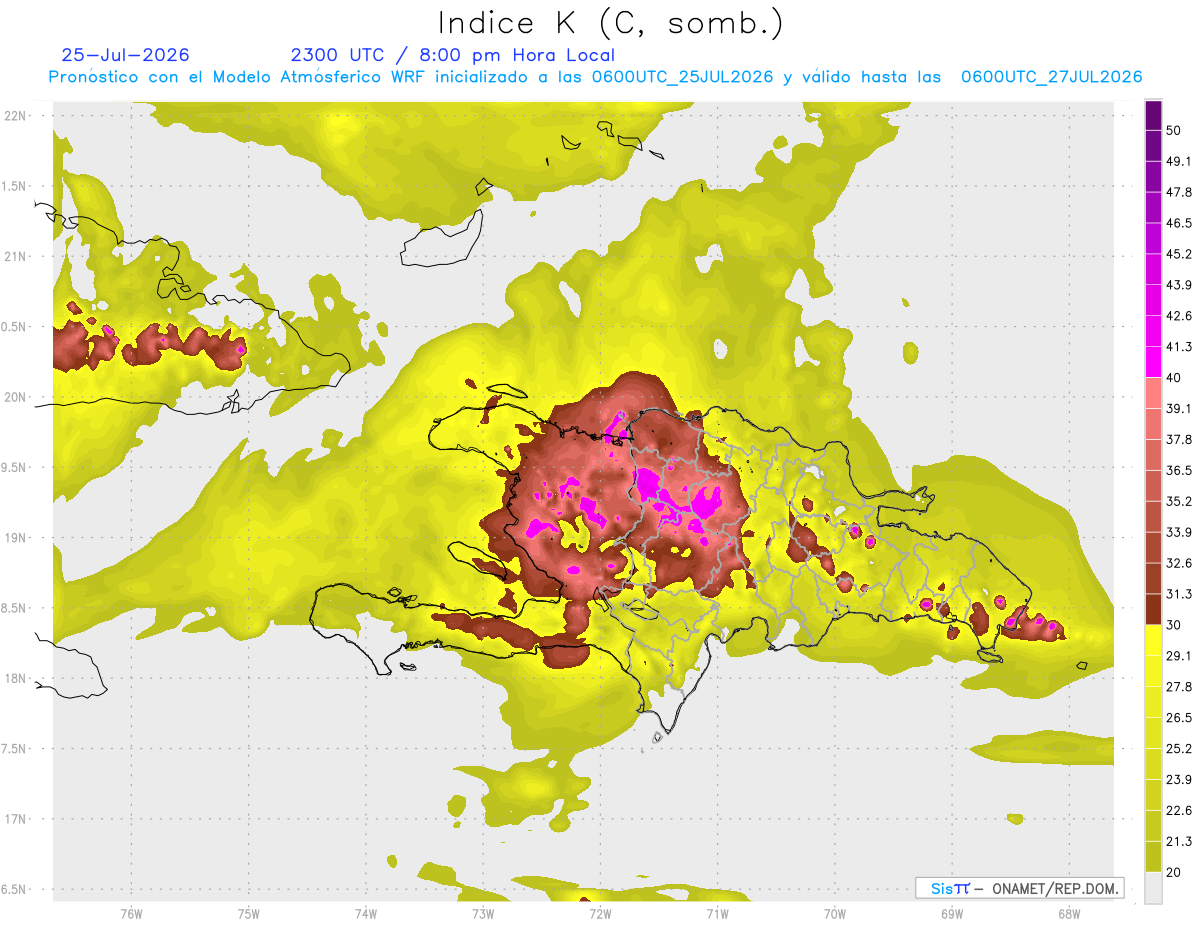This screenshot has width=1200, height=927.
Task: Click the legend value "23.9"
Action: point(1179,780)
